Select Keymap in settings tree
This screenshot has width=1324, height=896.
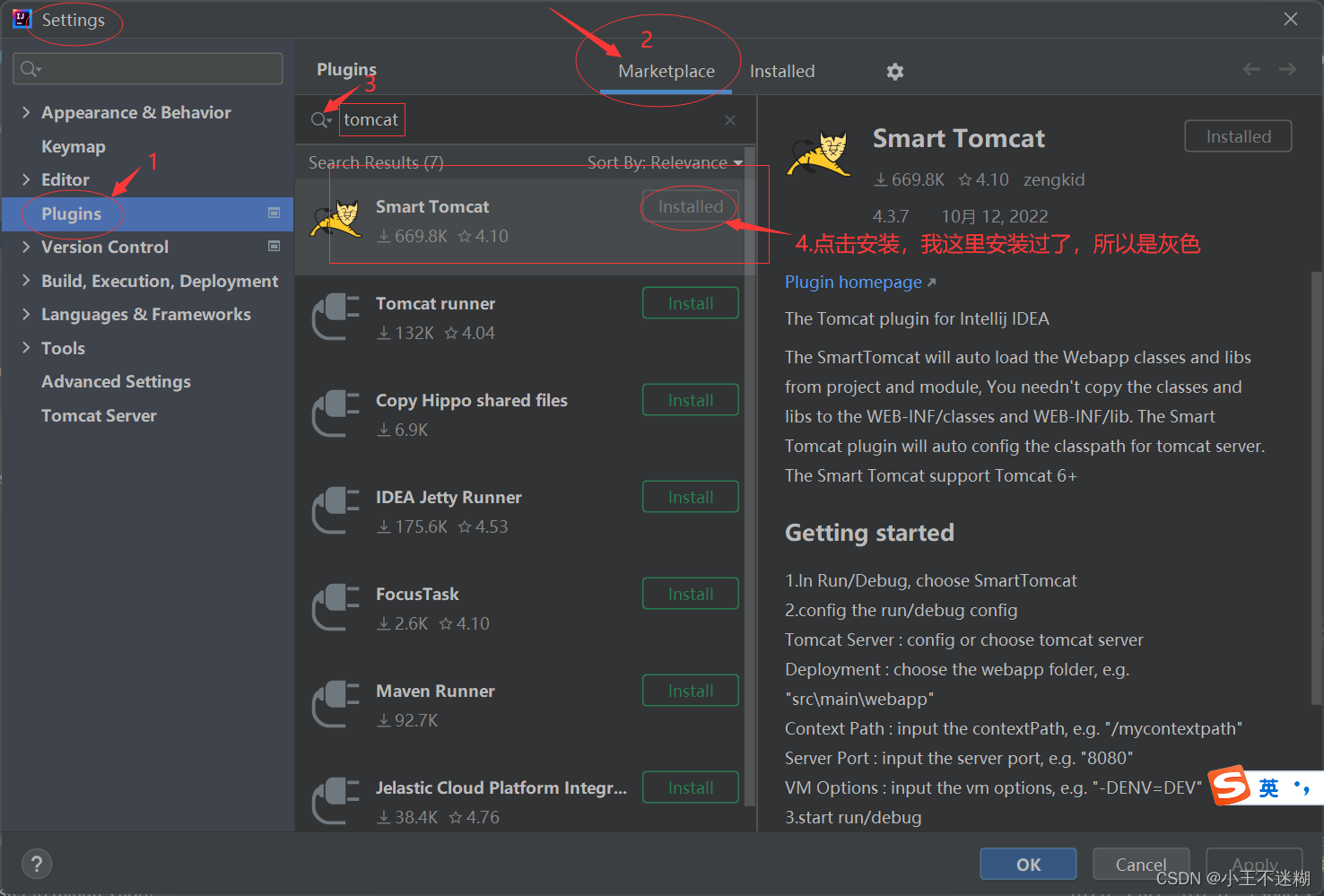pos(74,146)
